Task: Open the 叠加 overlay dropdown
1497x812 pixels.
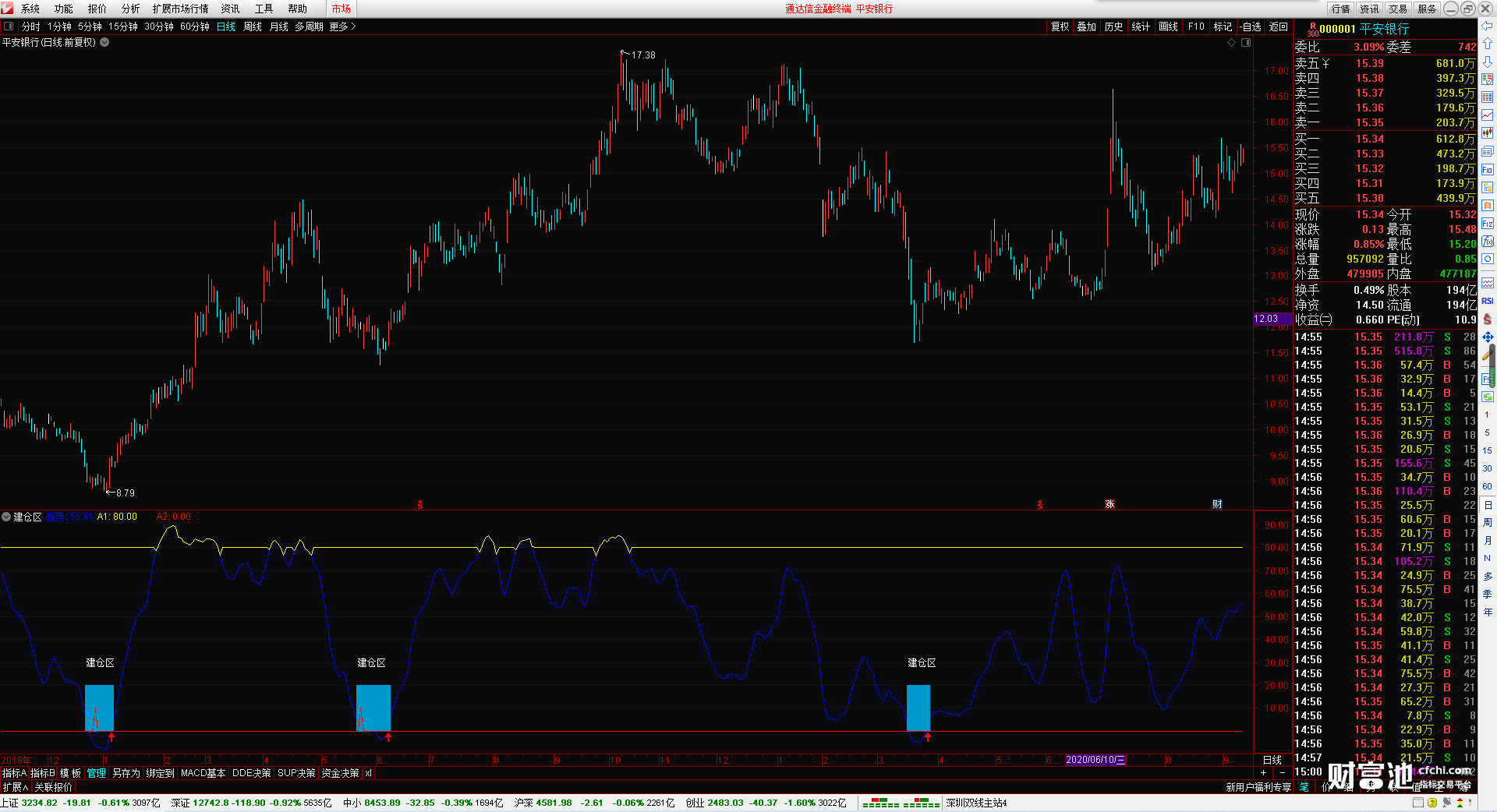Action: point(1087,26)
